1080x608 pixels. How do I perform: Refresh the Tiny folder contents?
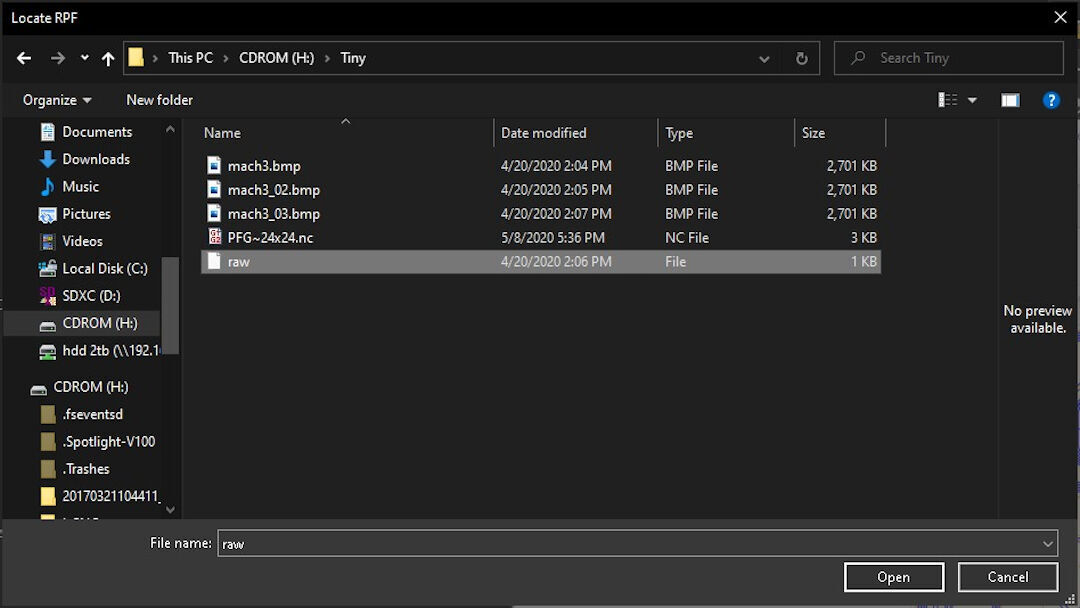click(x=800, y=58)
